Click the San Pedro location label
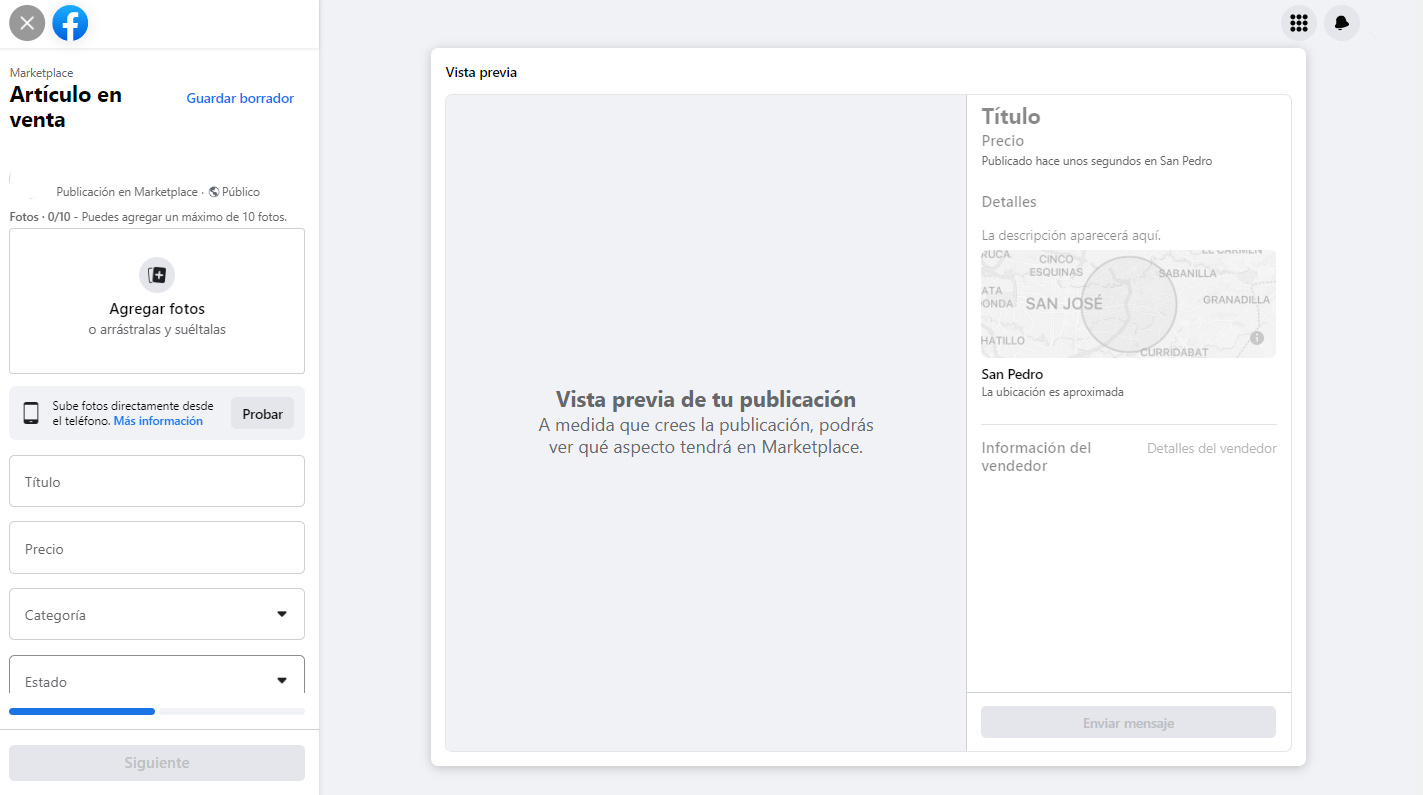1423x795 pixels. pos(1012,374)
